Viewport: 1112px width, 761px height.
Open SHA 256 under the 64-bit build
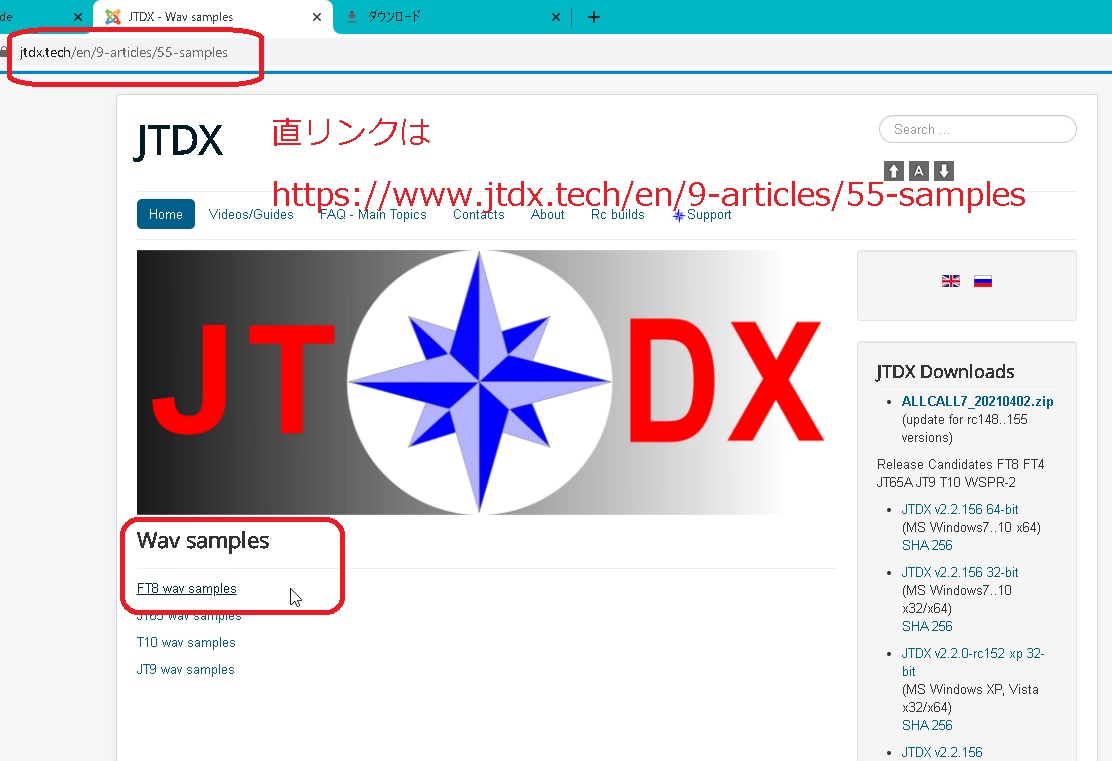click(927, 545)
